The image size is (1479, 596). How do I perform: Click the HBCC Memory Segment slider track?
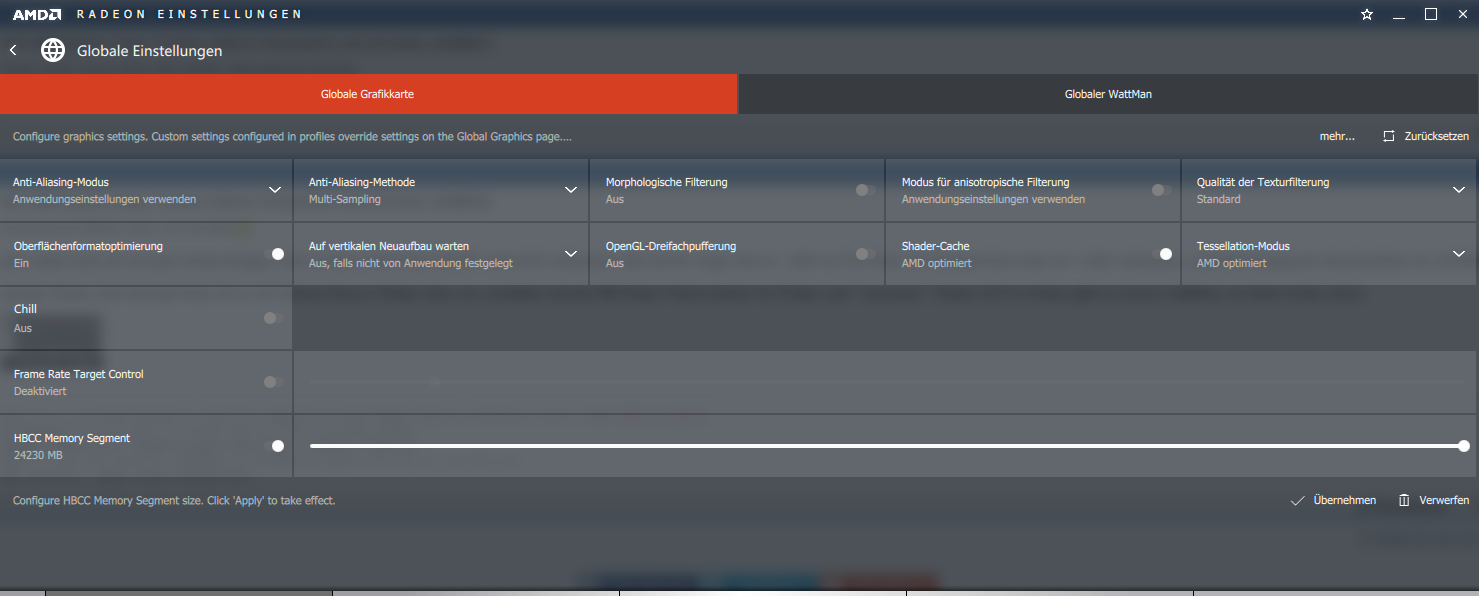(887, 446)
